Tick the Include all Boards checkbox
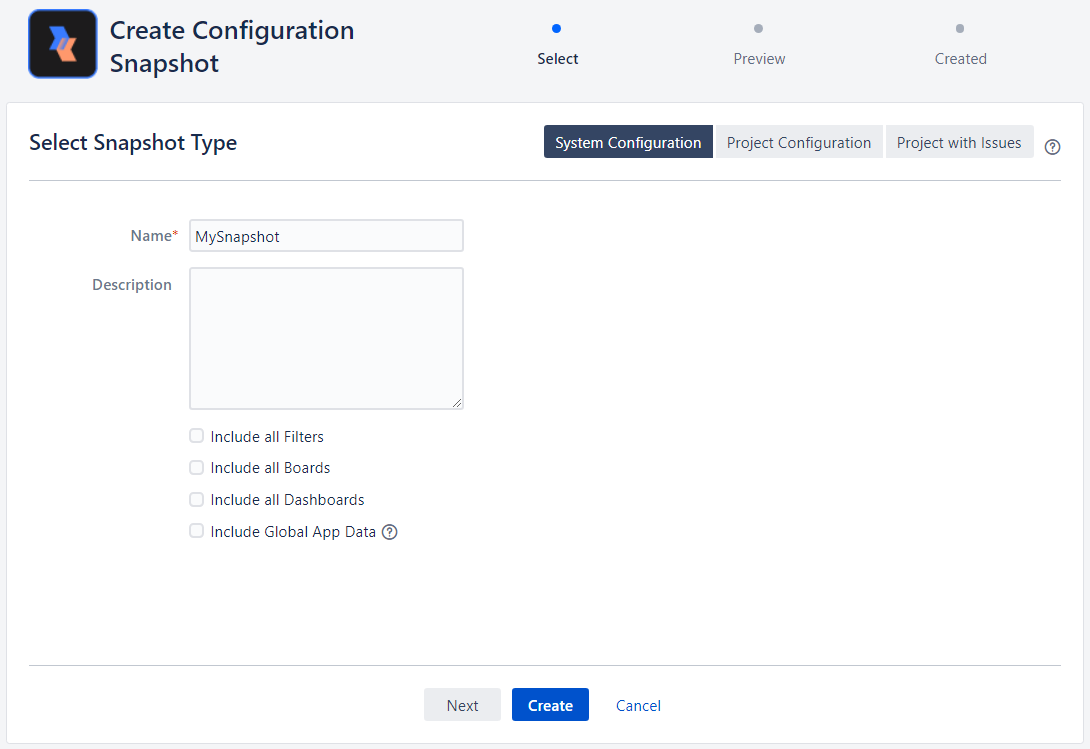 pyautogui.click(x=197, y=467)
